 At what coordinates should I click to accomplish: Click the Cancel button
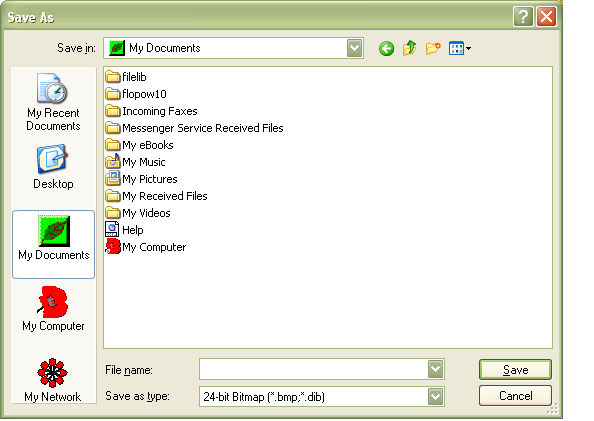point(515,396)
